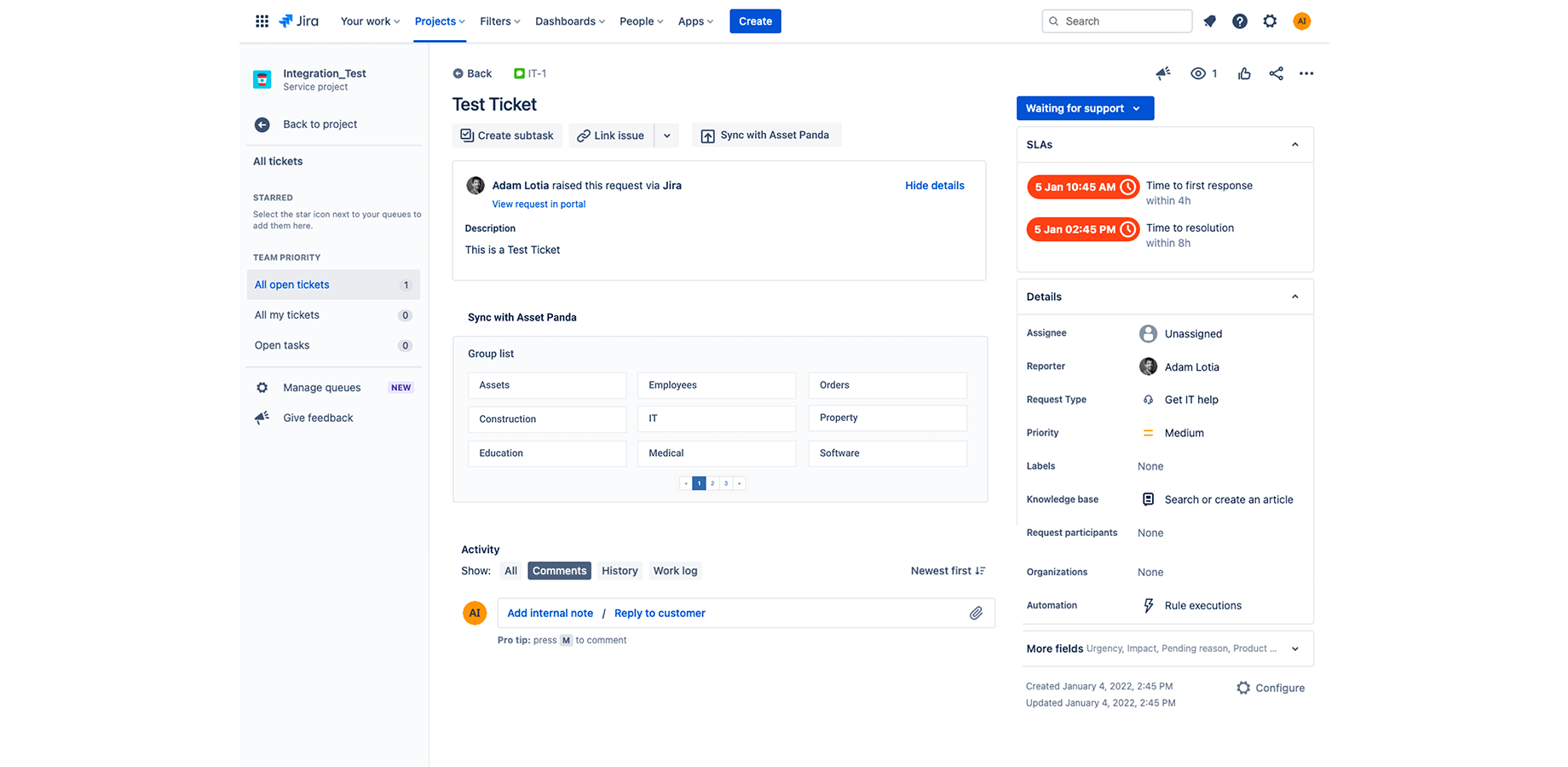Image resolution: width=1568 pixels, height=767 pixels.
Task: Click the blue Create button
Action: click(x=755, y=21)
